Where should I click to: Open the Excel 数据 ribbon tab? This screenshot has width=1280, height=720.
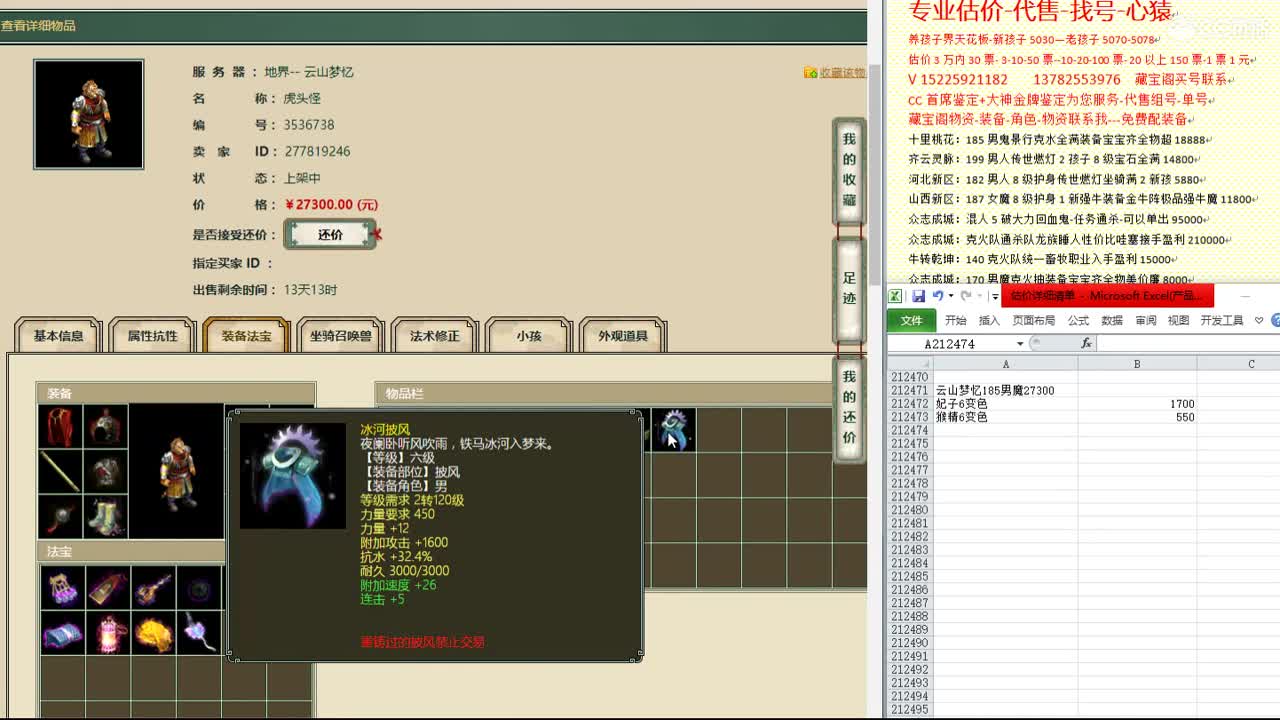tap(1112, 320)
